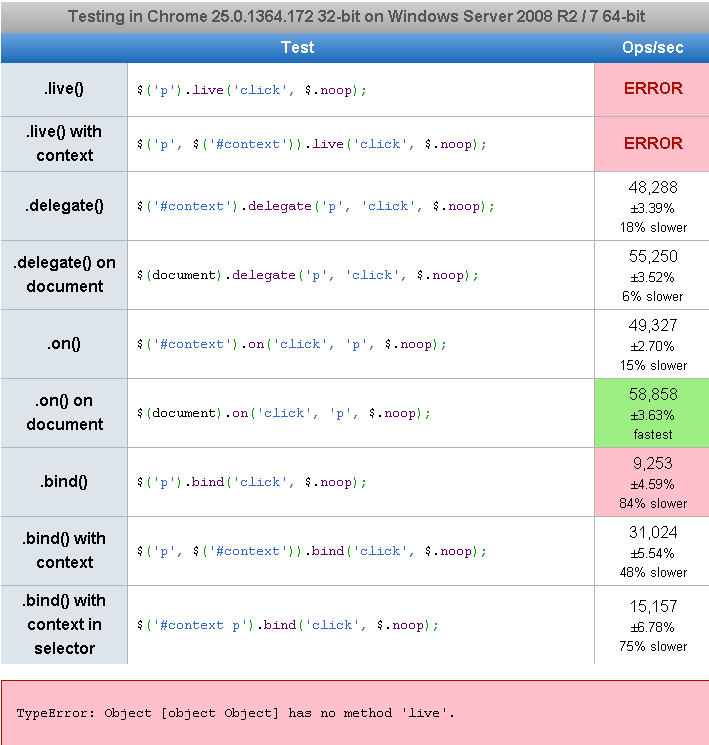The height and width of the screenshot is (745, 709).
Task: Select the '.live()' row label
Action: 64,89
